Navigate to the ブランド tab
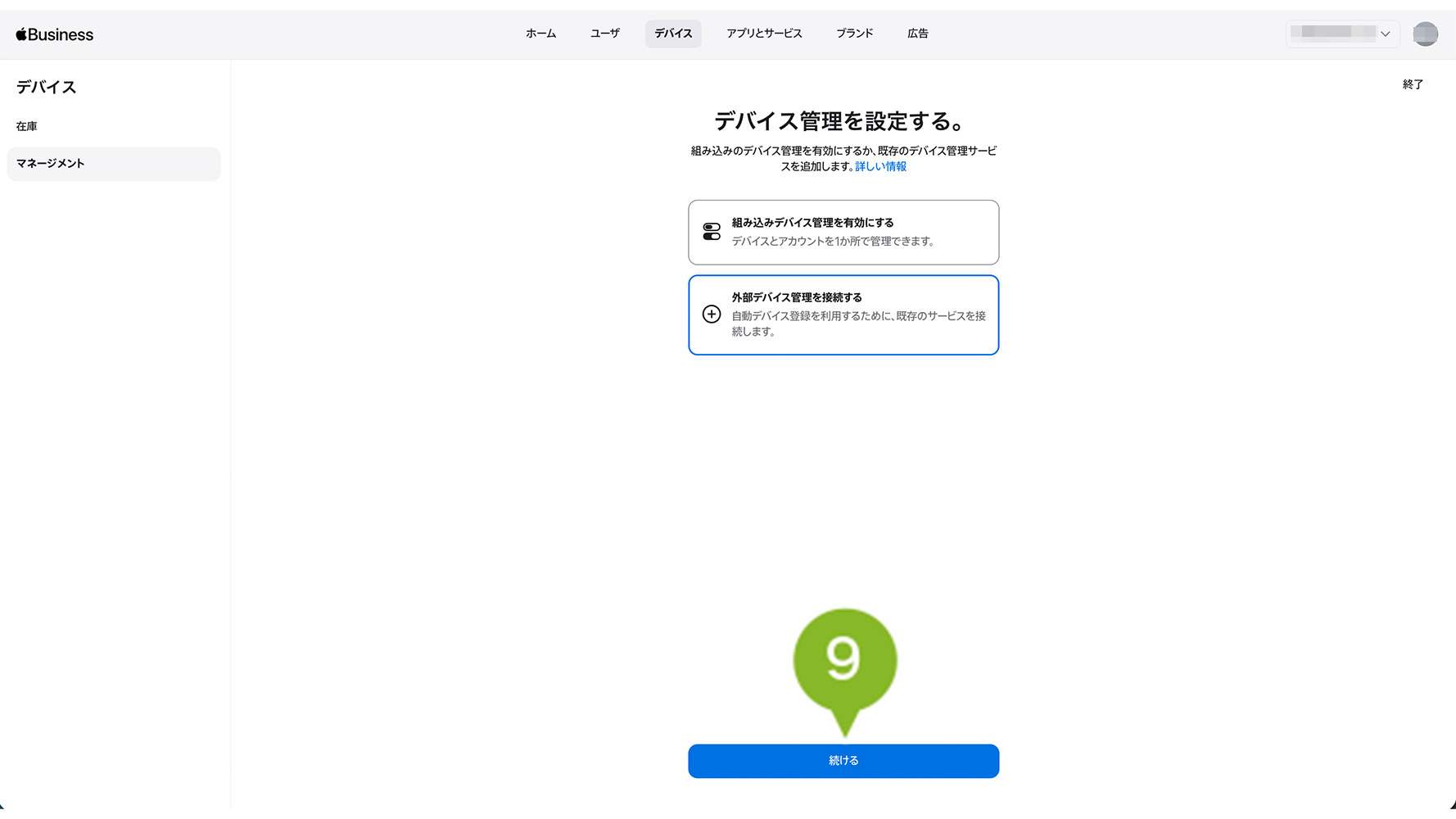Image resolution: width=1456 pixels, height=819 pixels. pos(854,34)
